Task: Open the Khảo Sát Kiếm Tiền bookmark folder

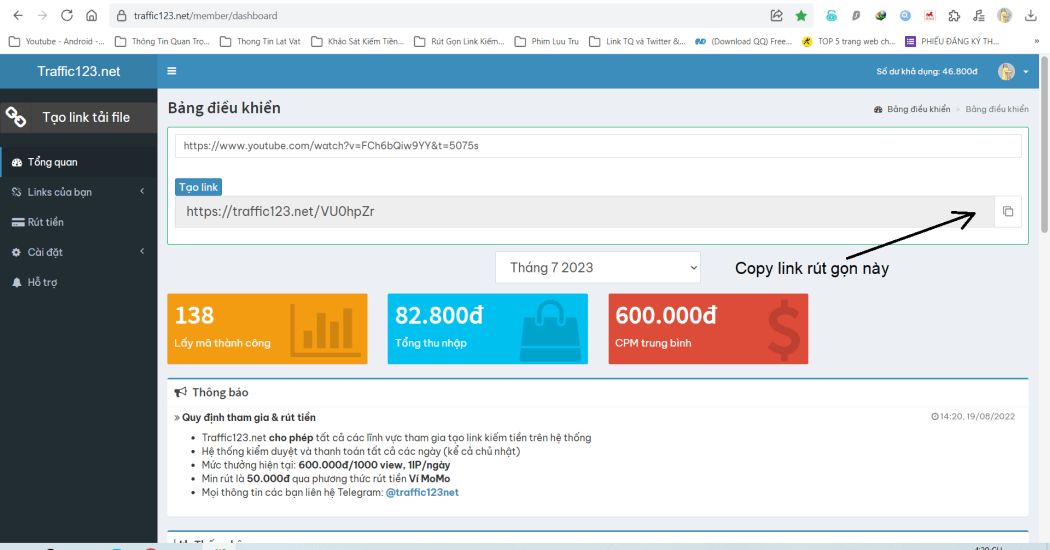Action: click(358, 42)
